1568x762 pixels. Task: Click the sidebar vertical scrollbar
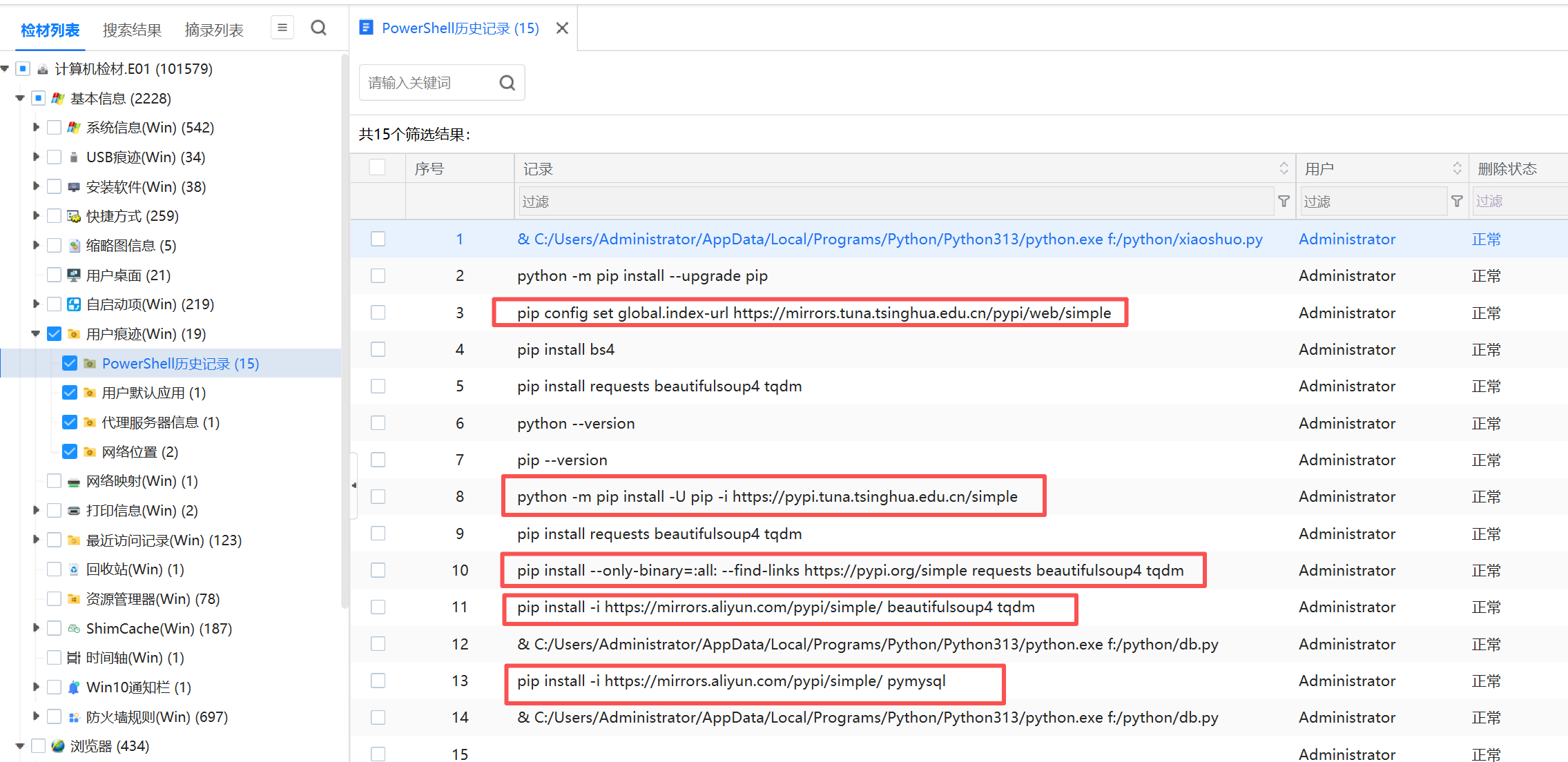coord(344,331)
